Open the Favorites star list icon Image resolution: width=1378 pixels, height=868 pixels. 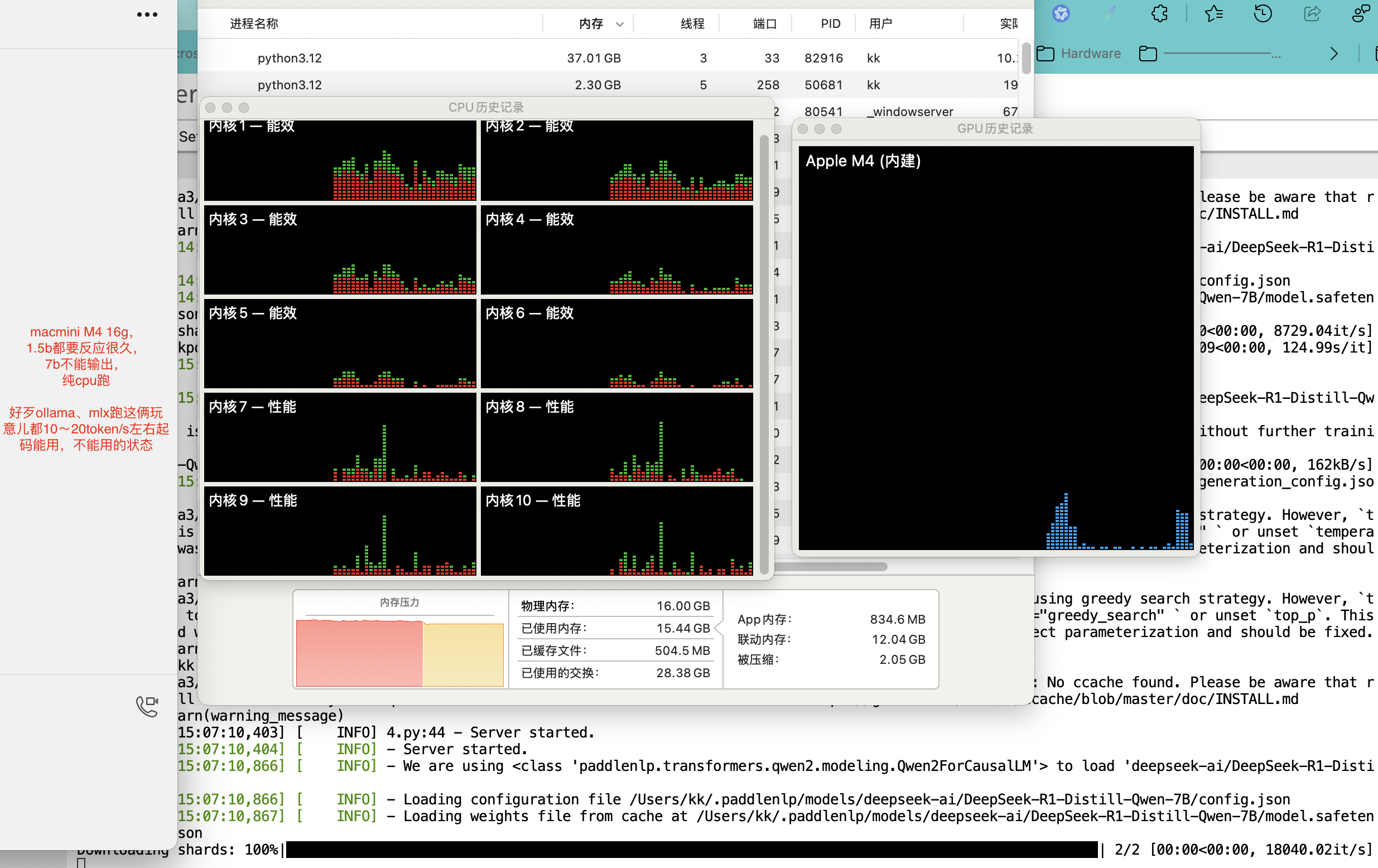1213,13
